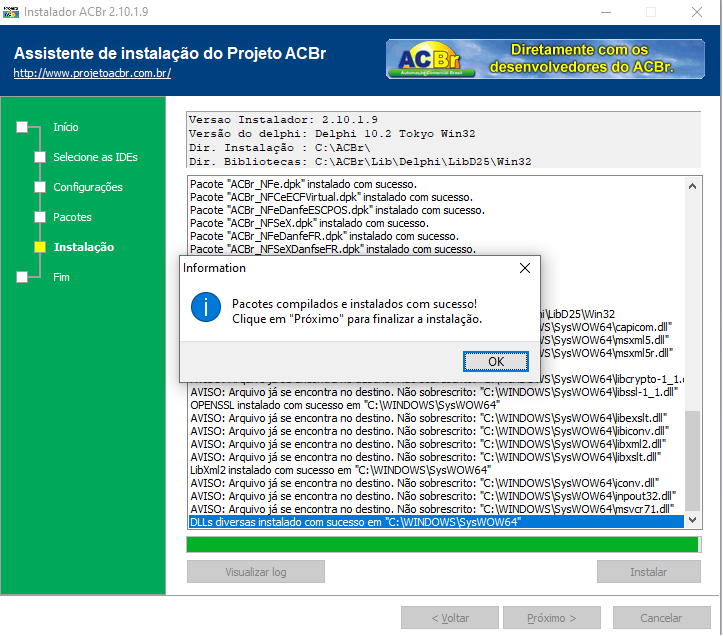Open the projetoacbr.com.br link
This screenshot has width=723, height=636.
(92, 73)
